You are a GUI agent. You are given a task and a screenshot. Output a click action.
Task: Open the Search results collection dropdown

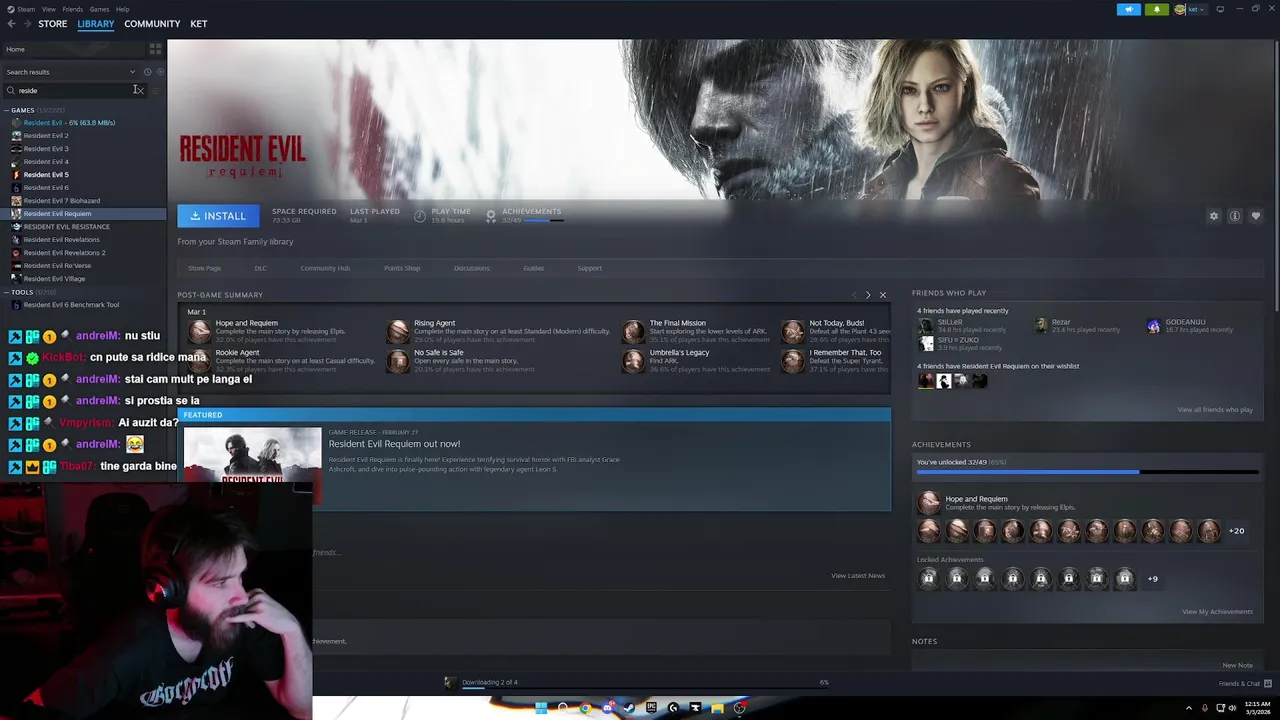point(70,72)
